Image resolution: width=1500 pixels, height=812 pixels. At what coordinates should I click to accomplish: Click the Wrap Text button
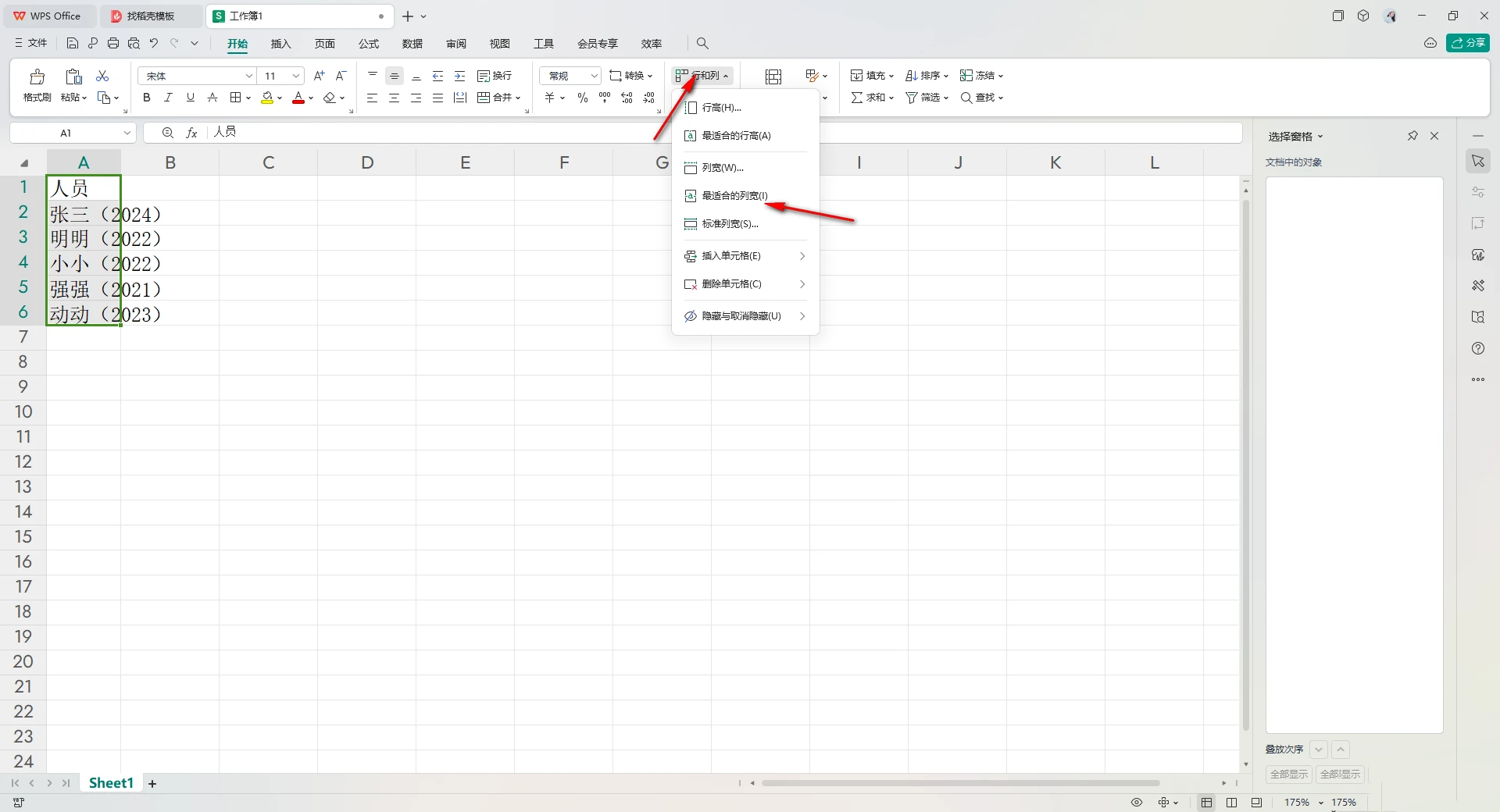click(x=495, y=76)
